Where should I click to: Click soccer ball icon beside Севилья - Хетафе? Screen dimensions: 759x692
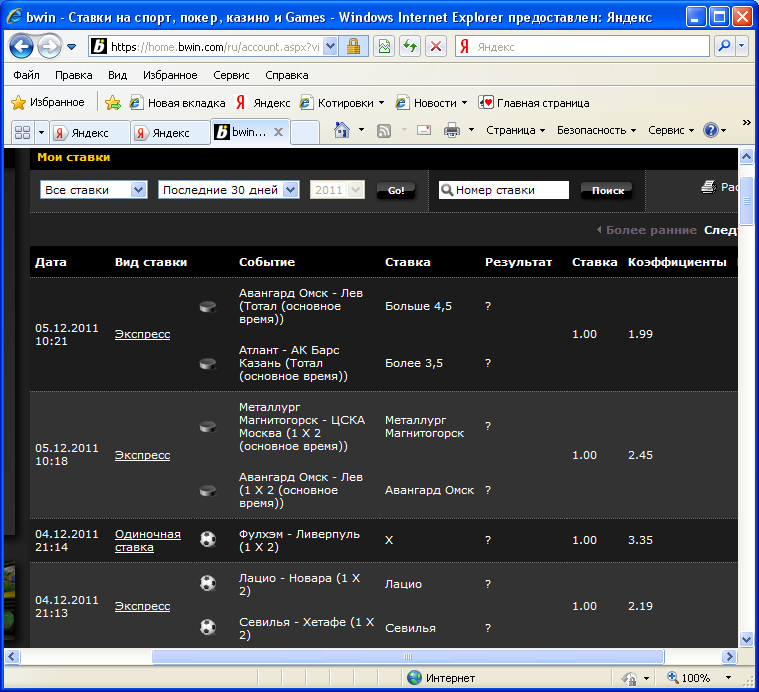pyautogui.click(x=208, y=627)
